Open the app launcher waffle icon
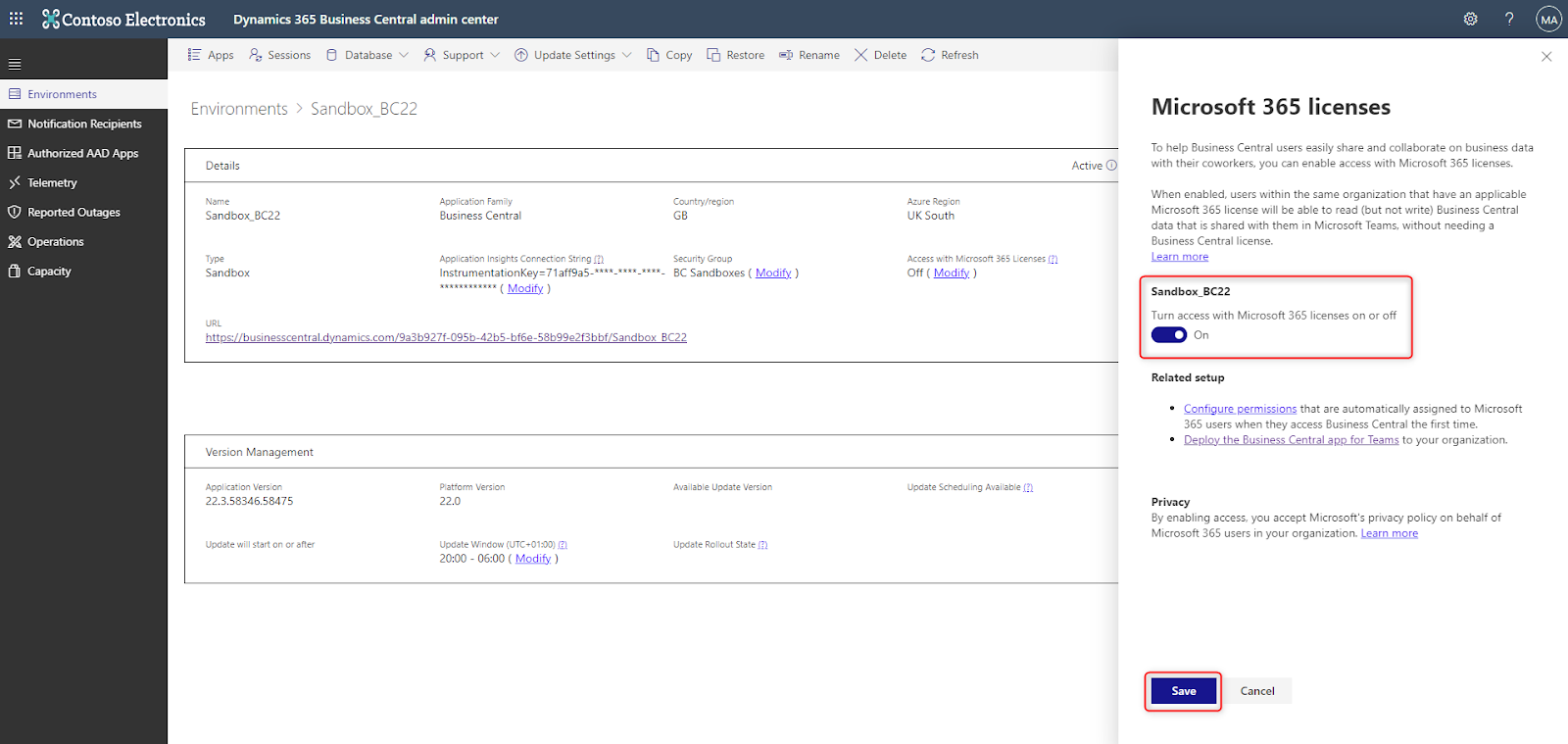Image resolution: width=1568 pixels, height=744 pixels. 17,19
